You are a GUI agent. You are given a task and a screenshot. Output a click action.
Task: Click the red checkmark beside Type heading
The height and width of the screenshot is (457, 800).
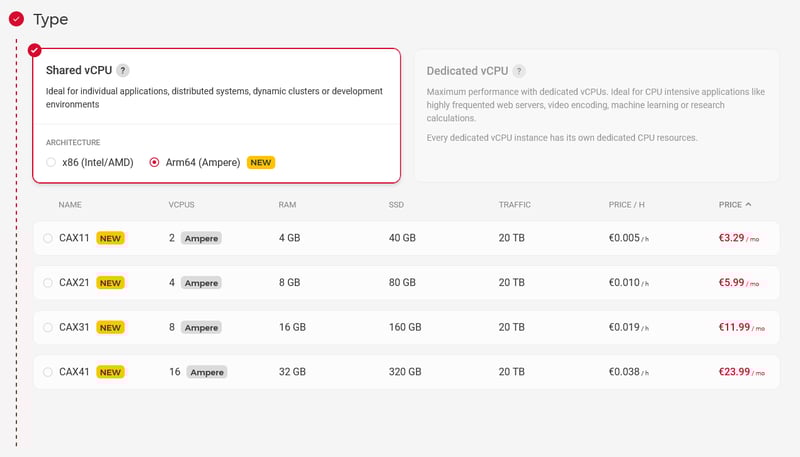tap(16, 18)
